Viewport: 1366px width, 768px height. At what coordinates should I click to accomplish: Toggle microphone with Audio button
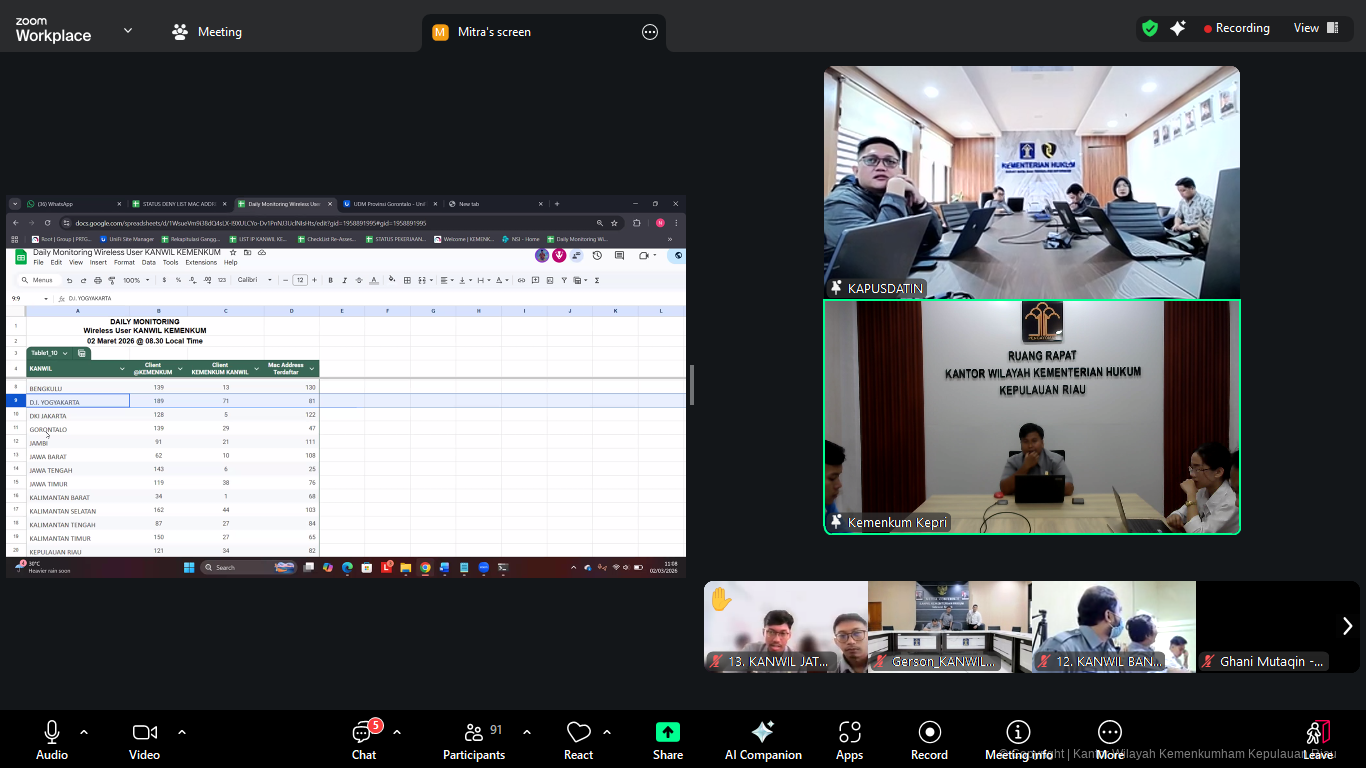[52, 740]
